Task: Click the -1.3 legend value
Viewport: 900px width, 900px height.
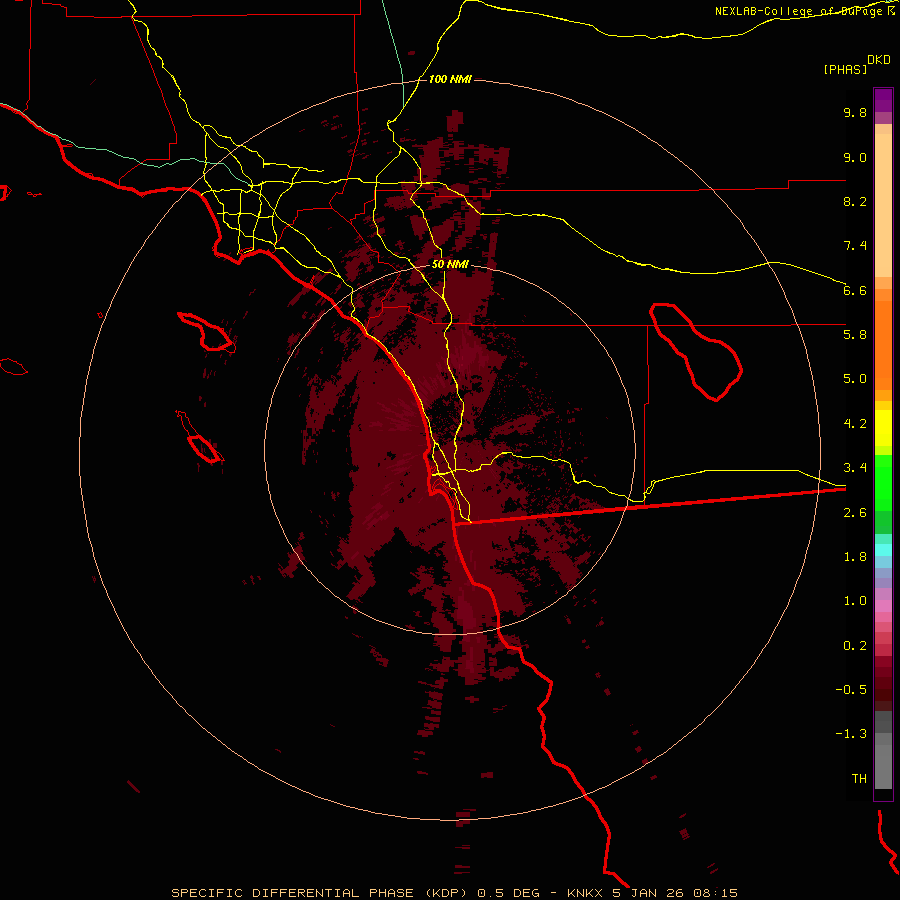Action: coord(851,734)
